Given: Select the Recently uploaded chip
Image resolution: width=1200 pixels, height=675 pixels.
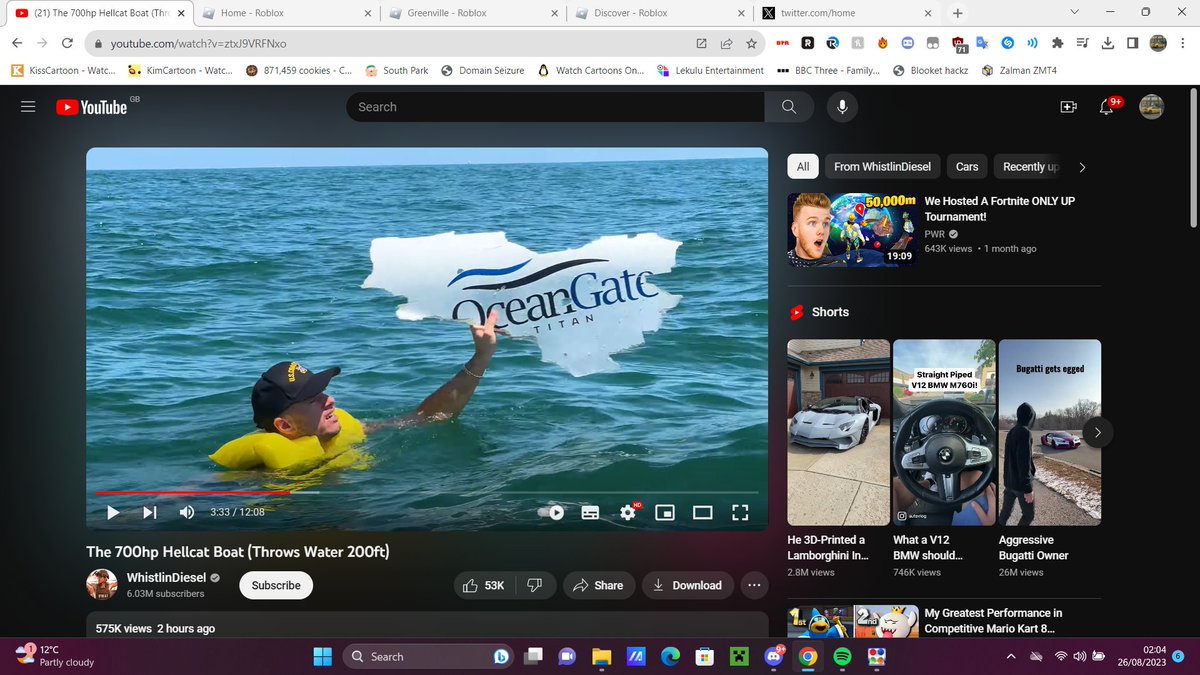Looking at the screenshot, I should [1030, 166].
